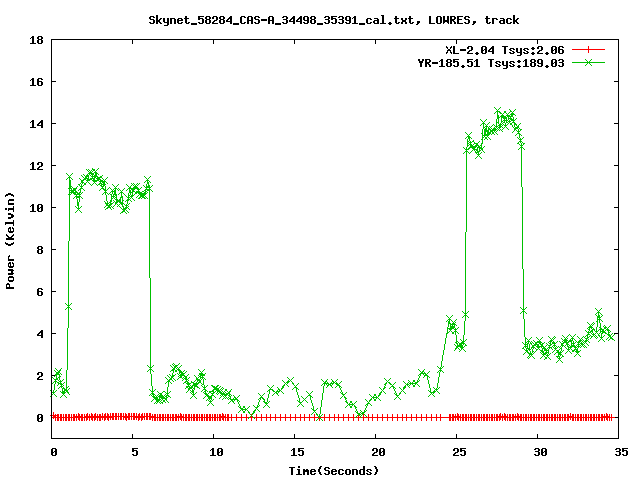This screenshot has width=640, height=480.
Task: Click the plot title Skynet_58284_CAS-A_34498_35391_cal.txt
Action: 333,20
